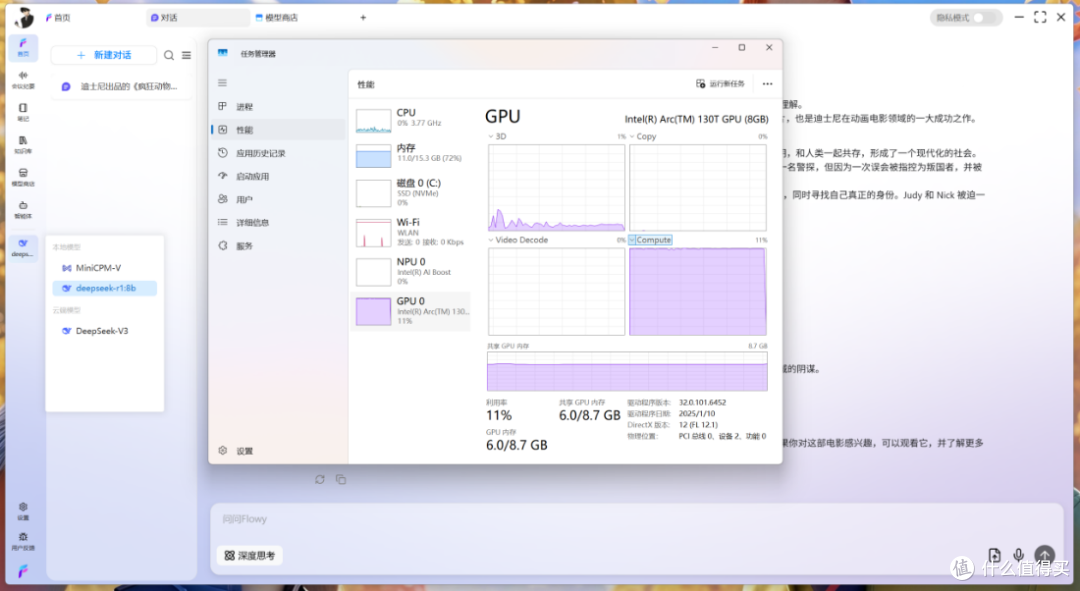The height and width of the screenshot is (591, 1080).
Task: Send the message with the arrow button
Action: coord(1045,555)
